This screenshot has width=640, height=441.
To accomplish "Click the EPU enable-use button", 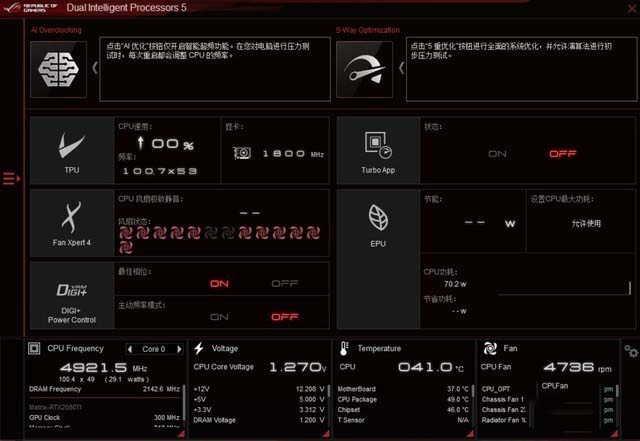I will pyautogui.click(x=586, y=223).
